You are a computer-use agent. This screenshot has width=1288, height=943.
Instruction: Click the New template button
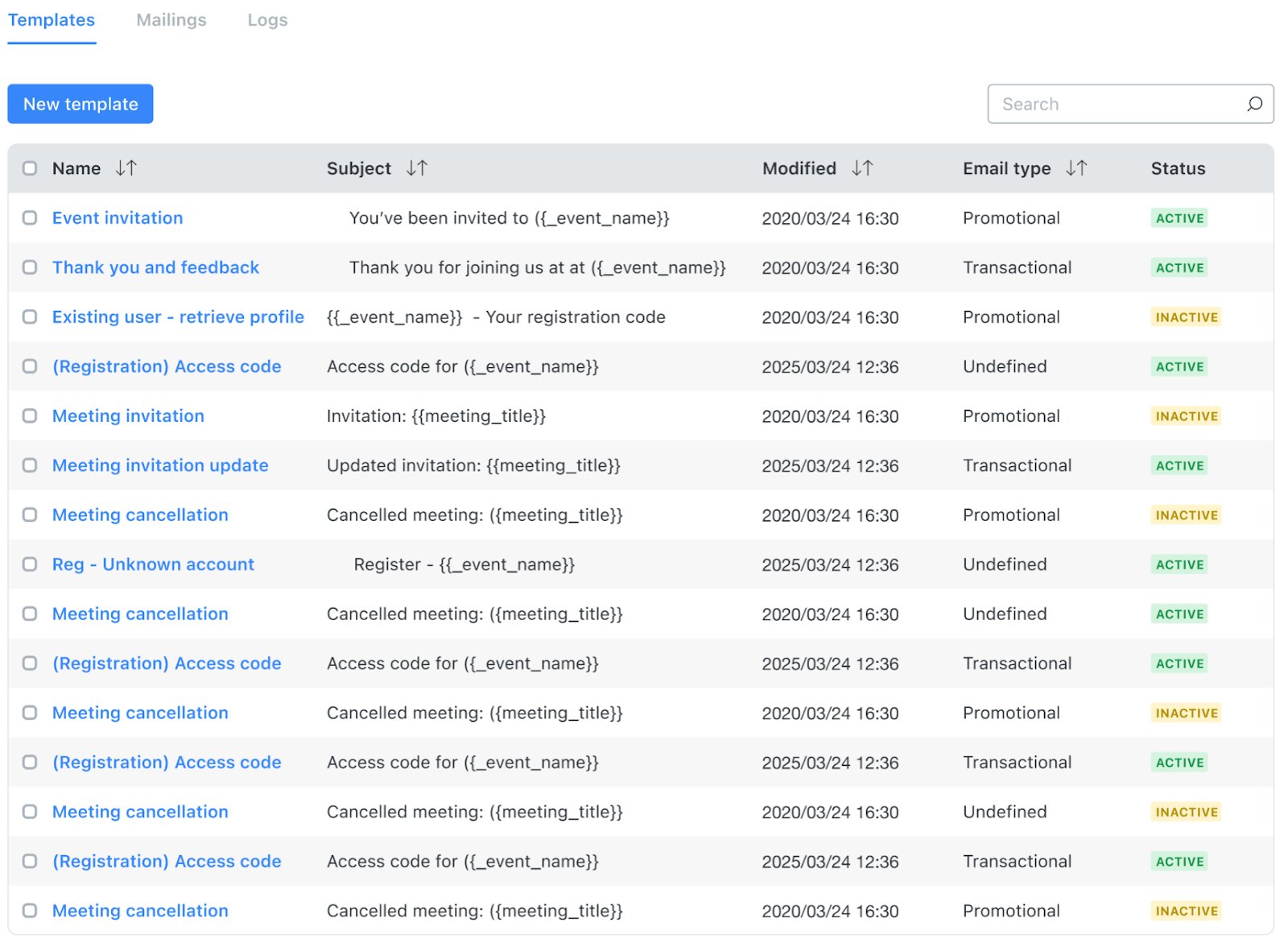[x=80, y=104]
